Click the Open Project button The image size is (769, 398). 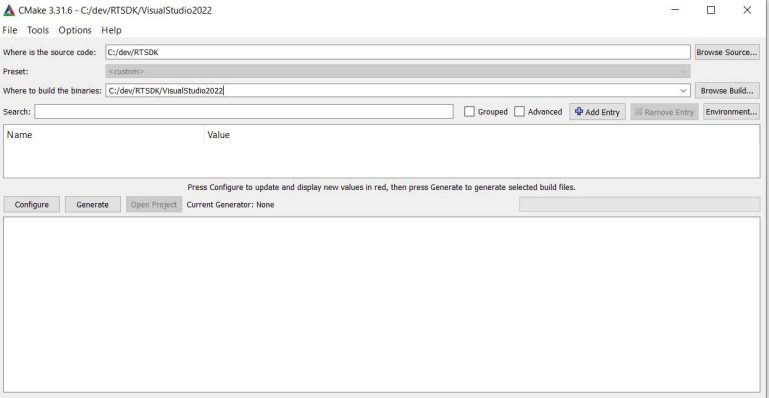pyautogui.click(x=154, y=204)
